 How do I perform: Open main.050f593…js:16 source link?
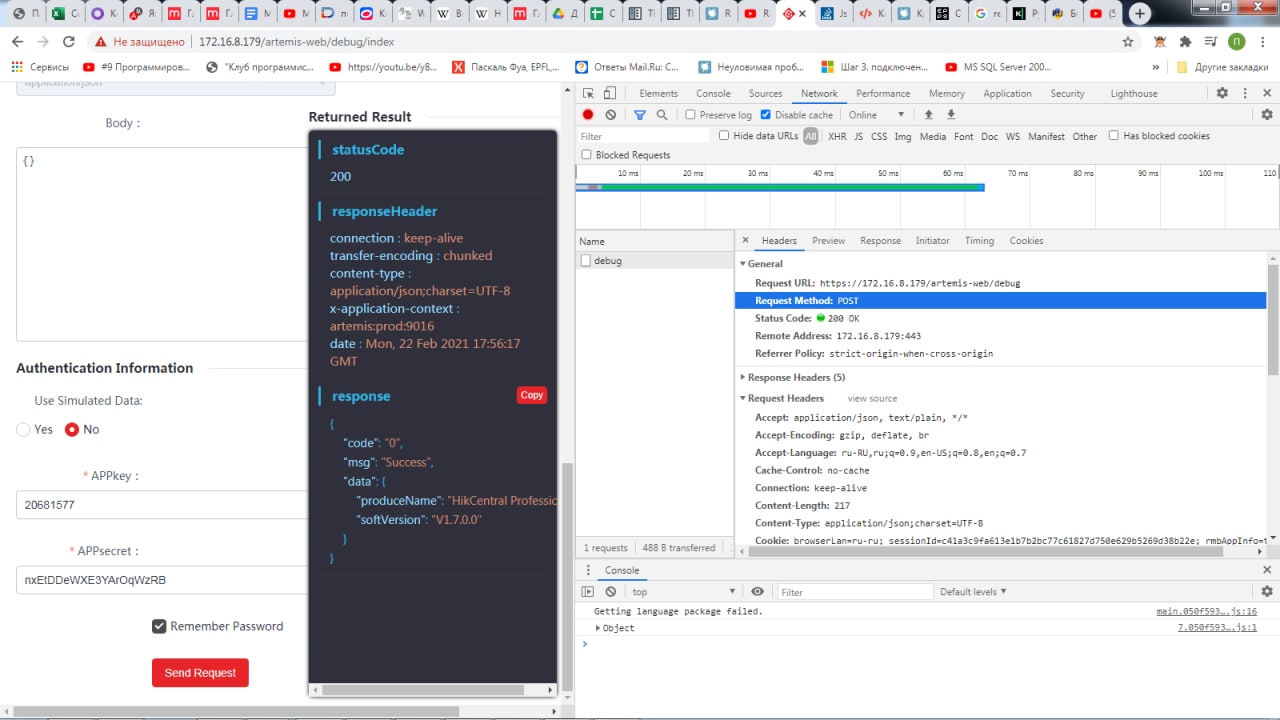point(1206,611)
